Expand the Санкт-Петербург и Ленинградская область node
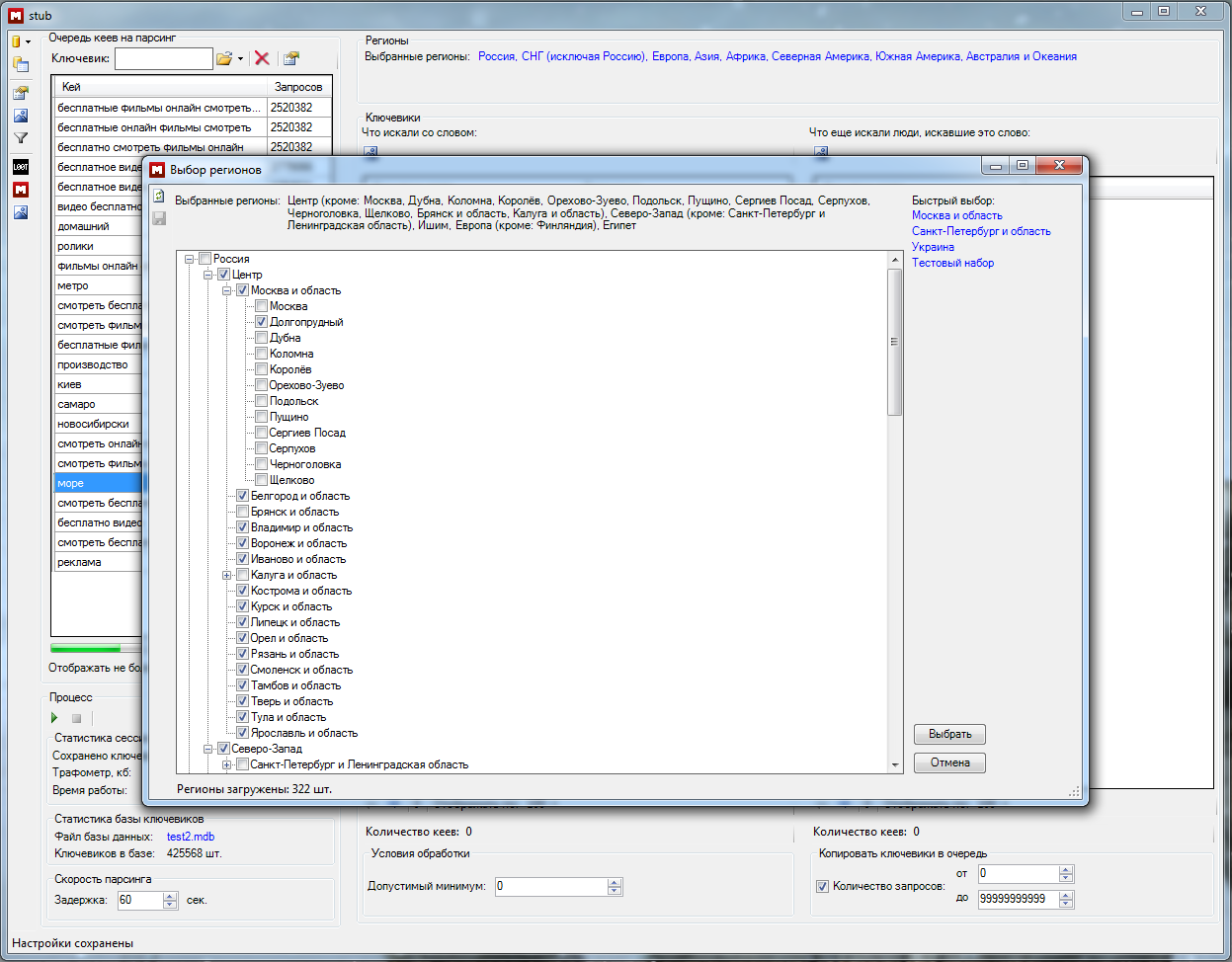 pos(227,764)
